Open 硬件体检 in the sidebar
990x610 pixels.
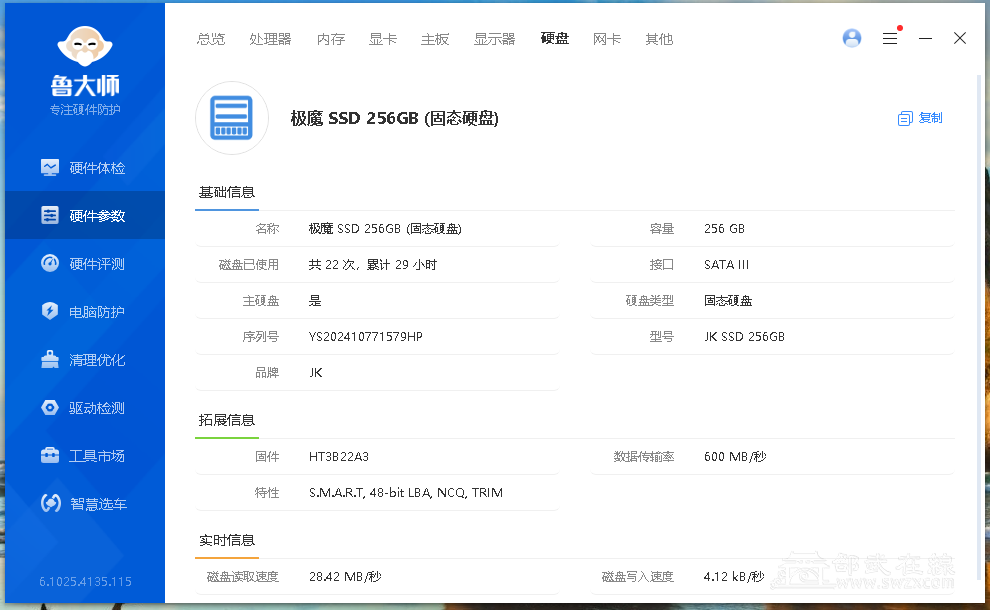click(97, 168)
